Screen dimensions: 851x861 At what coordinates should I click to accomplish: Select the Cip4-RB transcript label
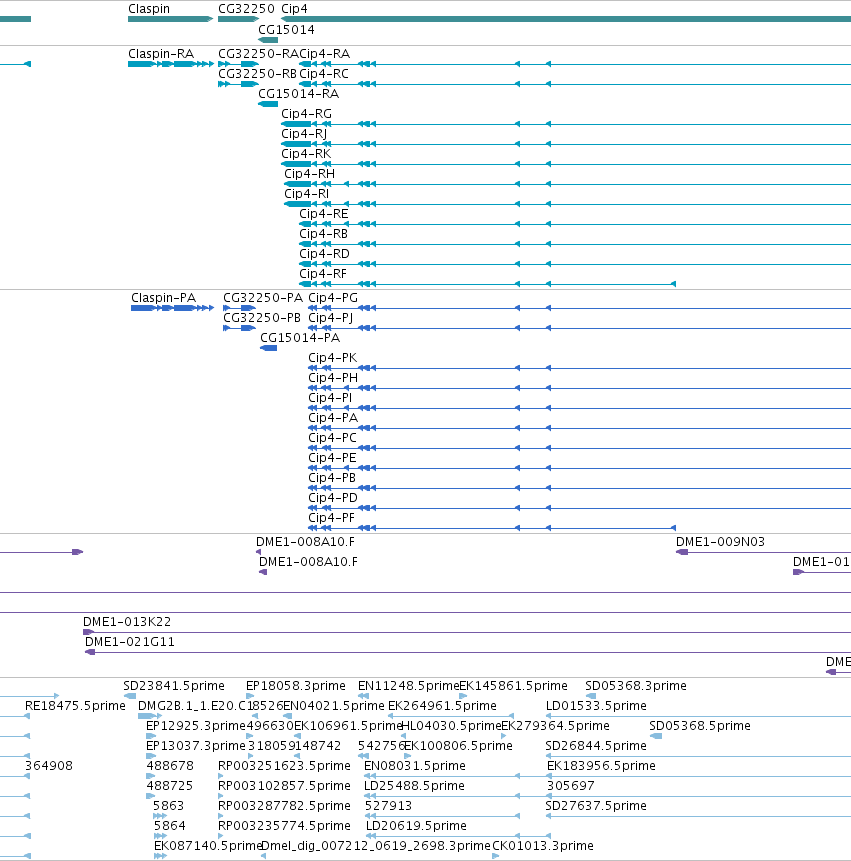(x=323, y=234)
